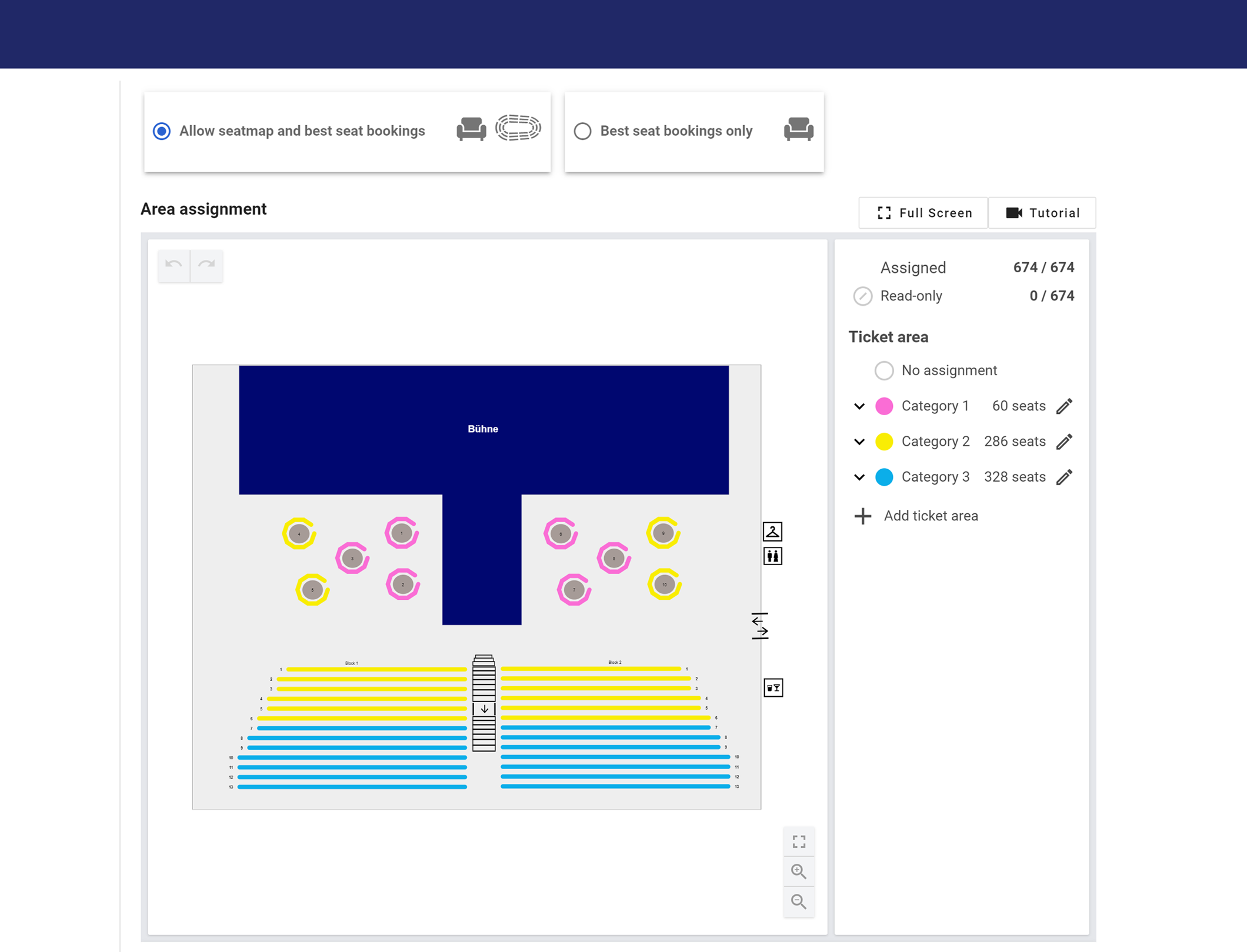The height and width of the screenshot is (952, 1247).
Task: Click the Bühne stage on seatmap
Action: click(x=483, y=429)
